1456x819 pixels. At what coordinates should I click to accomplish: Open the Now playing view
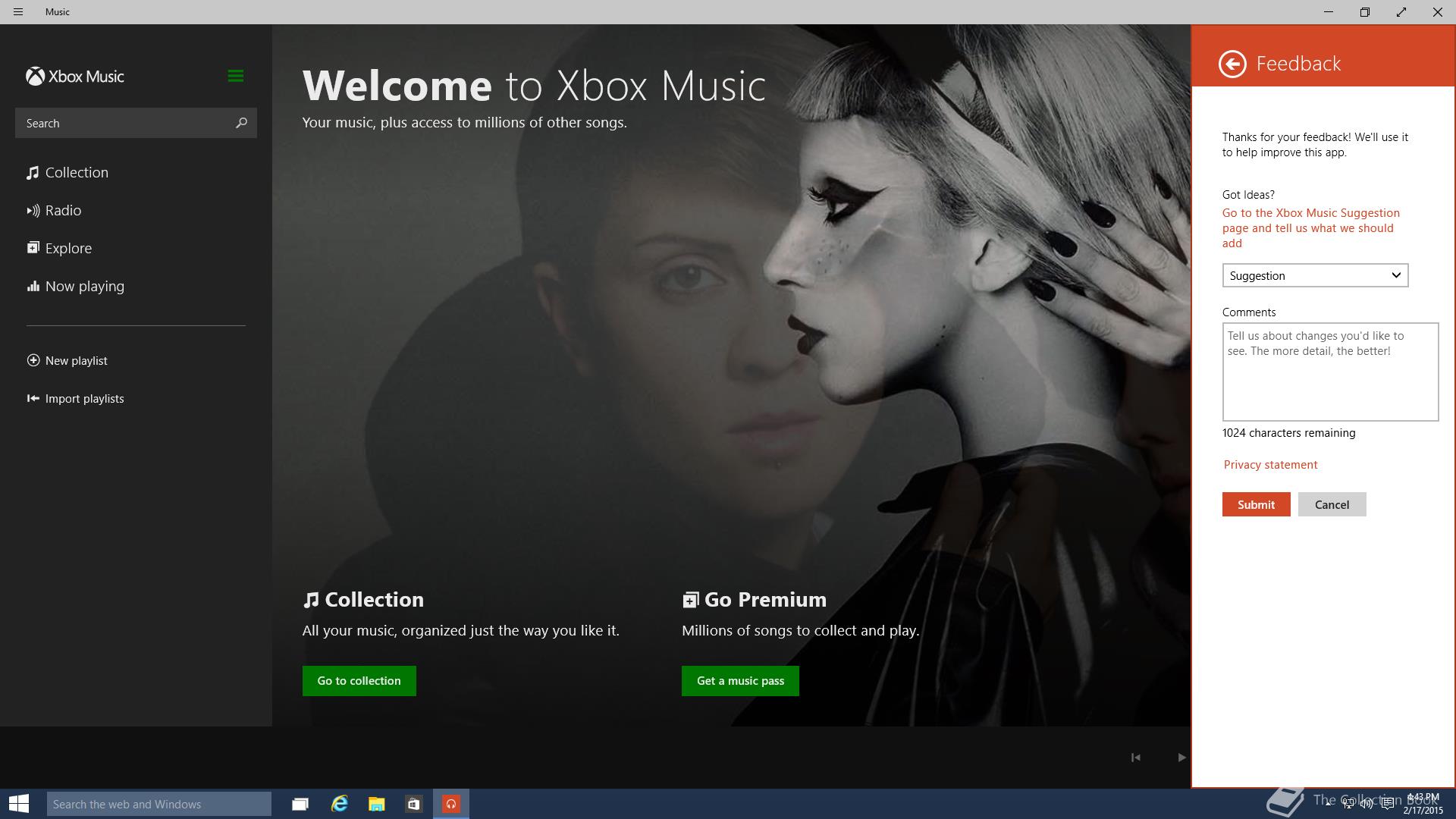pyautogui.click(x=75, y=287)
